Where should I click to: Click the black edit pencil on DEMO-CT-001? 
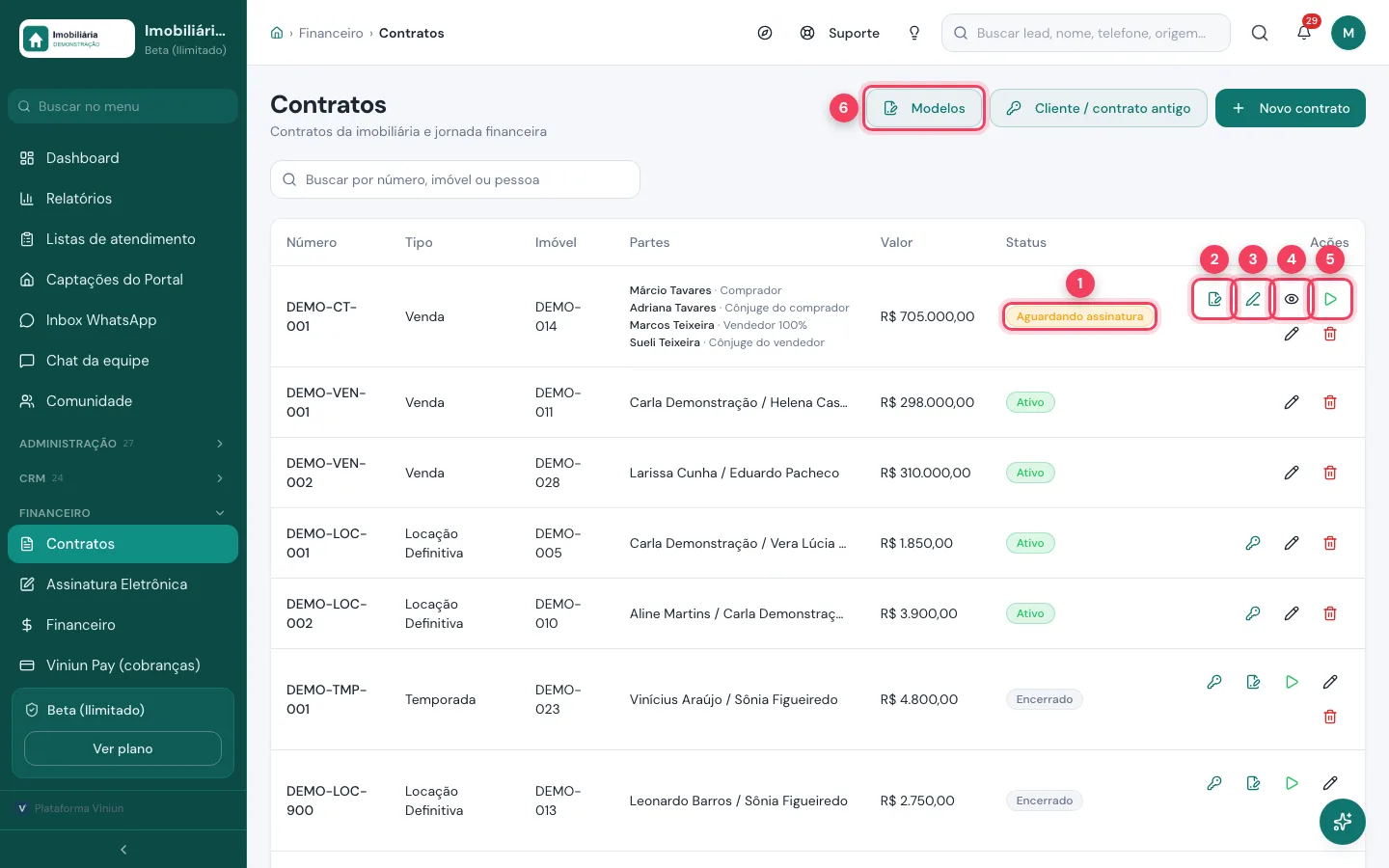click(1292, 334)
